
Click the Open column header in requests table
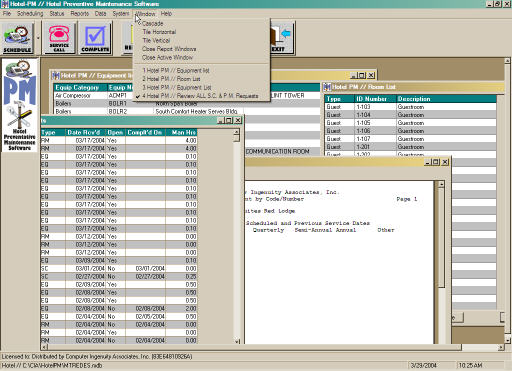click(x=116, y=132)
